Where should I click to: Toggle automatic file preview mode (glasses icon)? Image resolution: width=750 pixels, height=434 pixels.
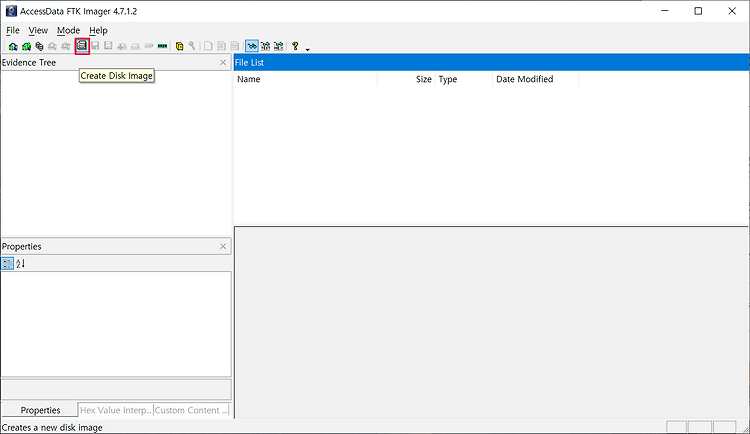tap(252, 46)
